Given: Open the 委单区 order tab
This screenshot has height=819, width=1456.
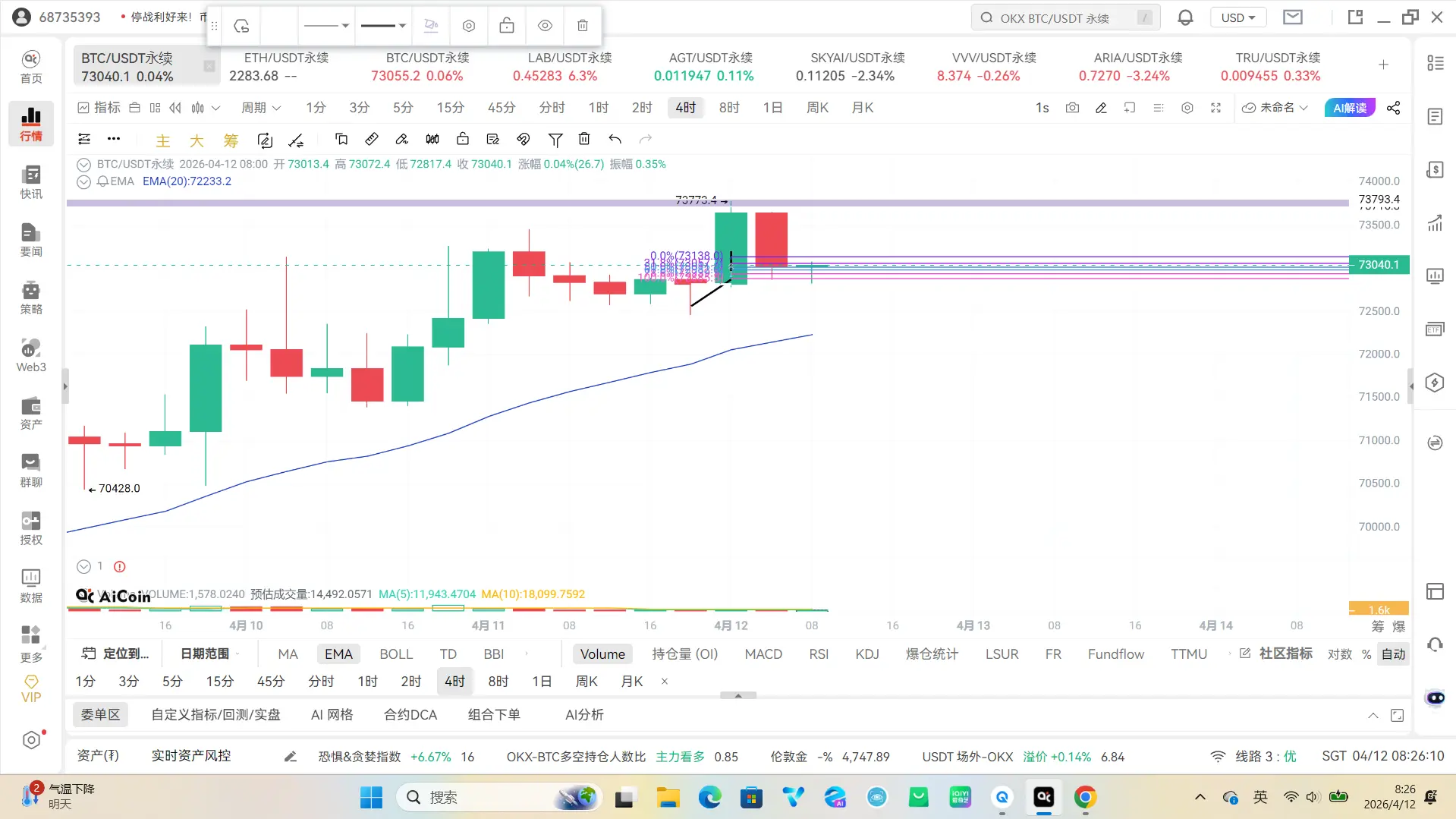Looking at the screenshot, I should [x=100, y=715].
